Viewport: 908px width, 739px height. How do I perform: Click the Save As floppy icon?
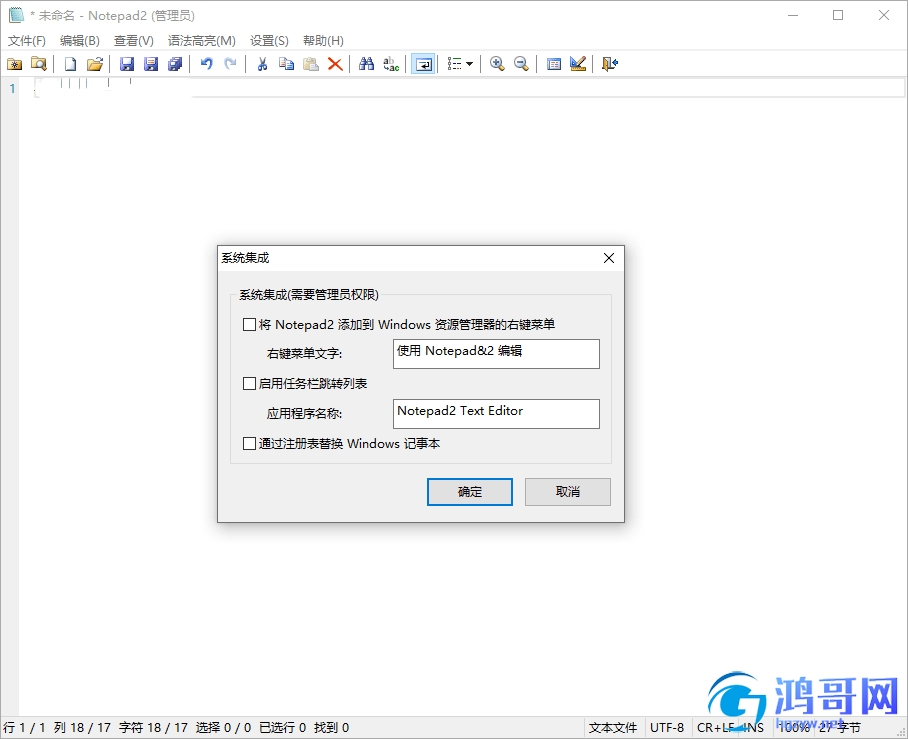[151, 64]
